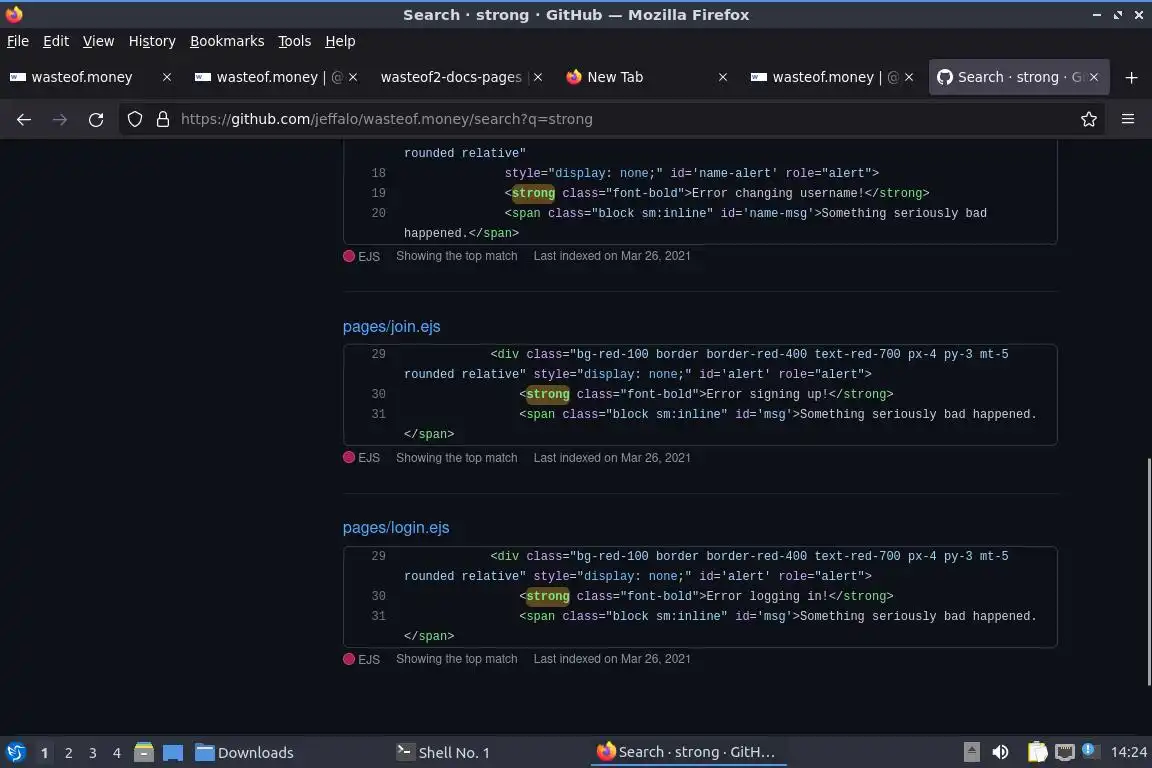
Task: Click the tray up-arrow eject icon
Action: click(971, 753)
